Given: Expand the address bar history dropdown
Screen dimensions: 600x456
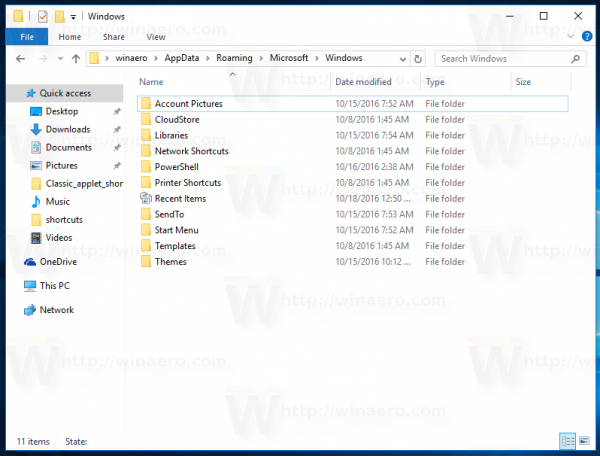Looking at the screenshot, I should [x=403, y=59].
